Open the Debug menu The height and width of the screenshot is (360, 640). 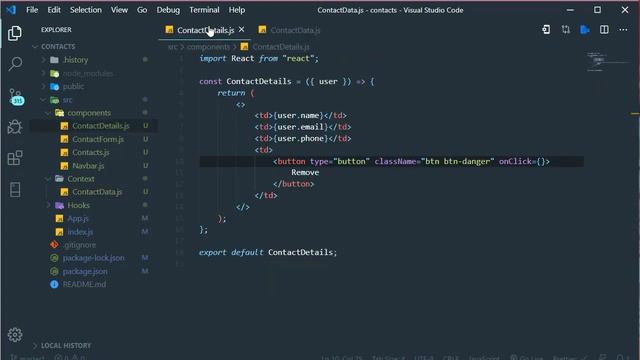[168, 10]
